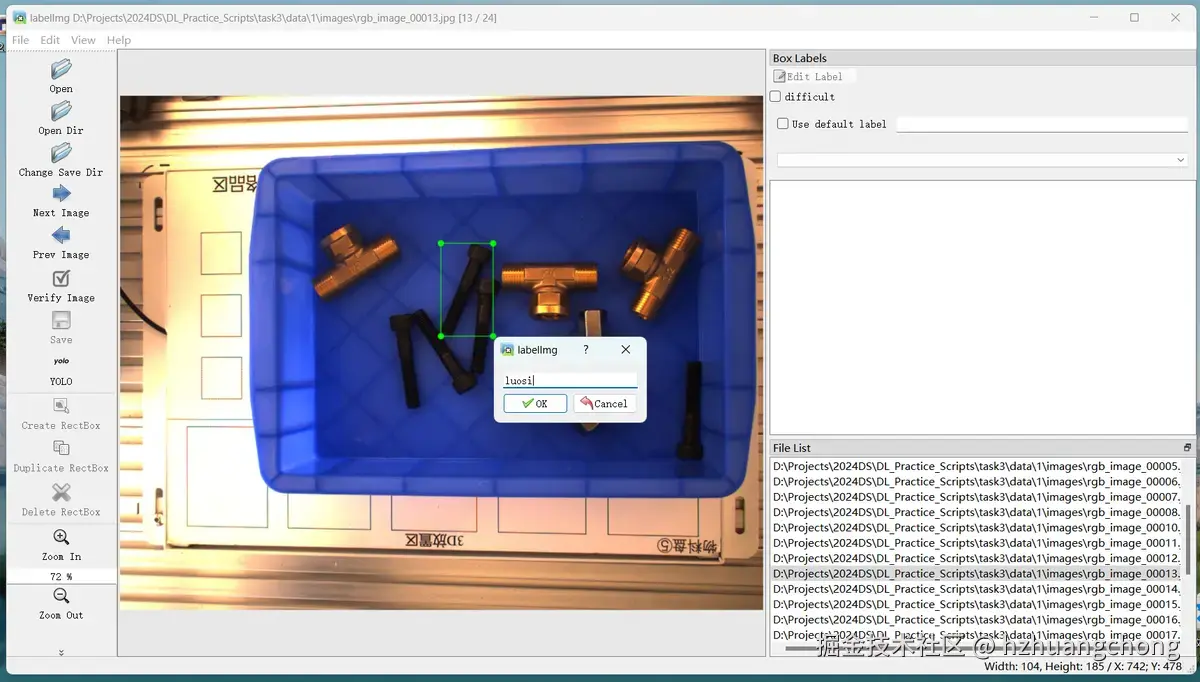Screen dimensions: 1200x682
Task: Go to Prev Image arrow
Action: coord(61,236)
